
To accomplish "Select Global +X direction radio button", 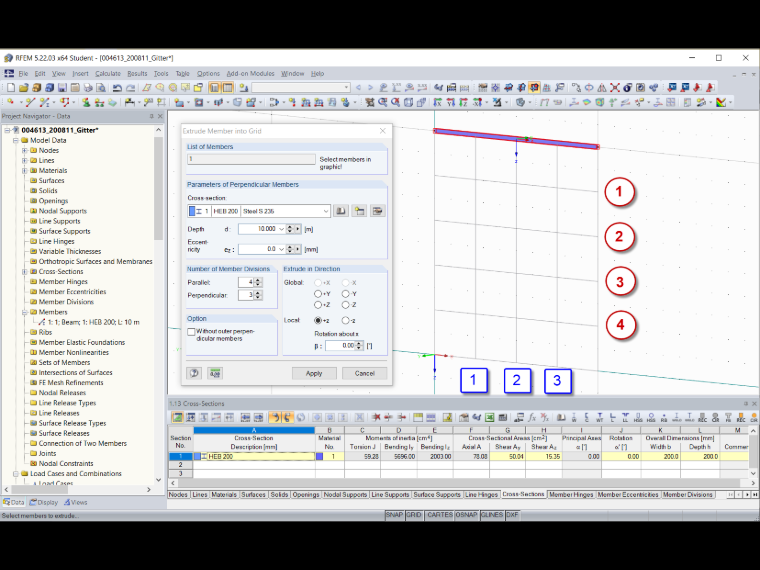I will tap(317, 283).
